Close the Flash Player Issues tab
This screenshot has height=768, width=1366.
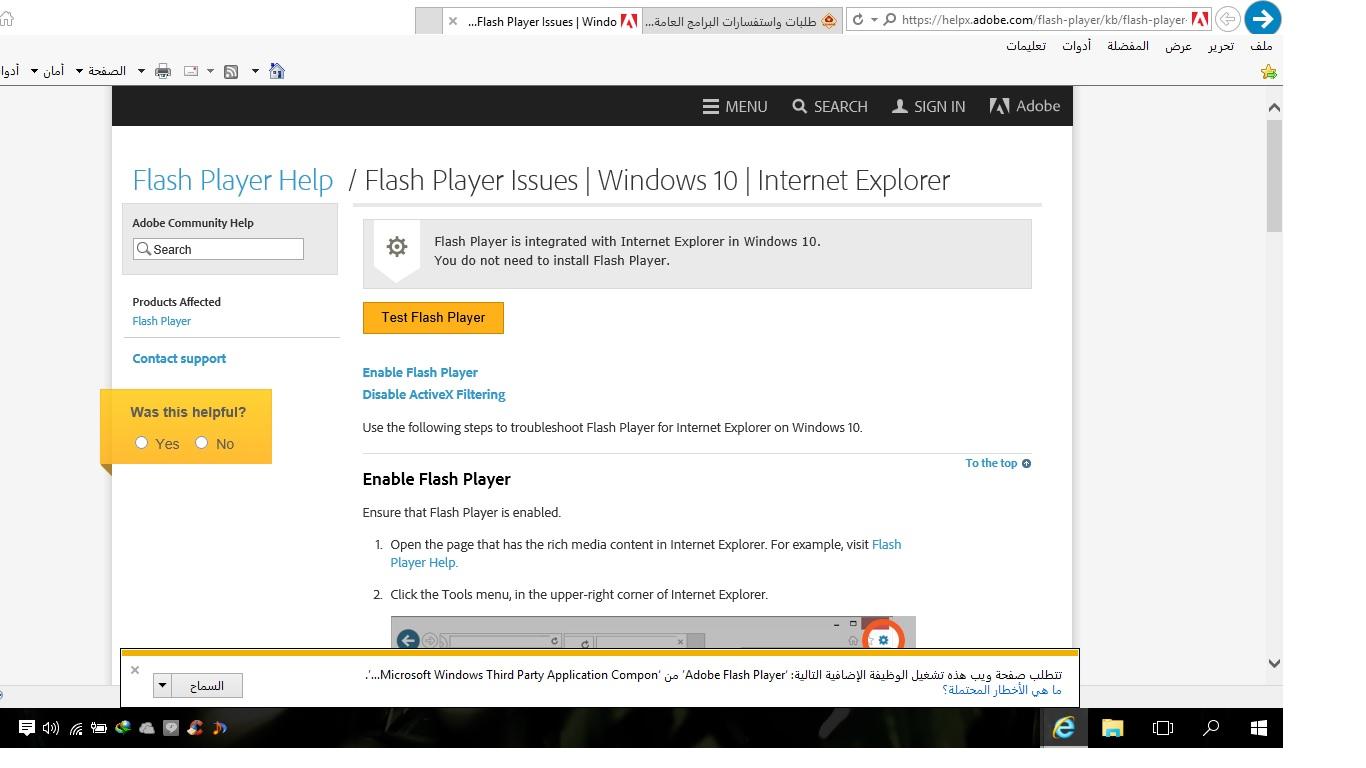point(453,21)
